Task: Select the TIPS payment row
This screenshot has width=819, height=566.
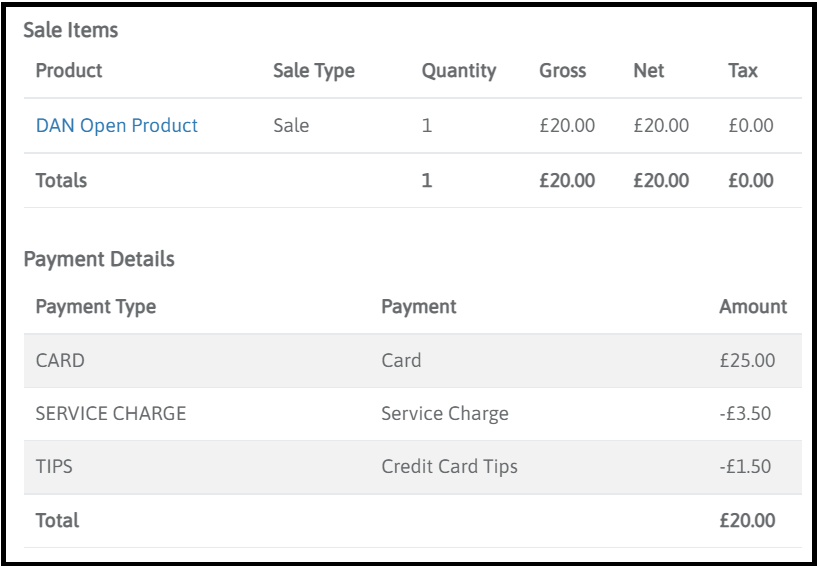Action: [x=53, y=466]
